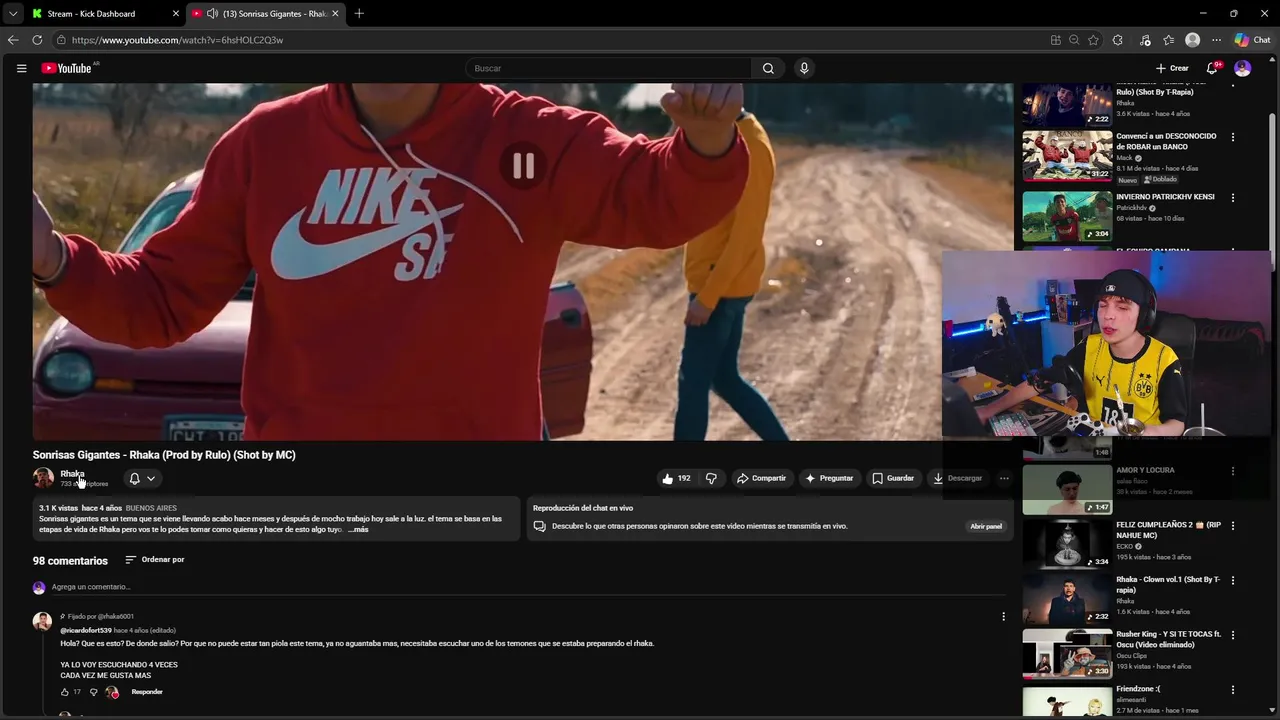Image resolution: width=1280 pixels, height=720 pixels.
Task: Open 'Rhaka - Clown vol.1' video thumbnail
Action: coord(1067,599)
